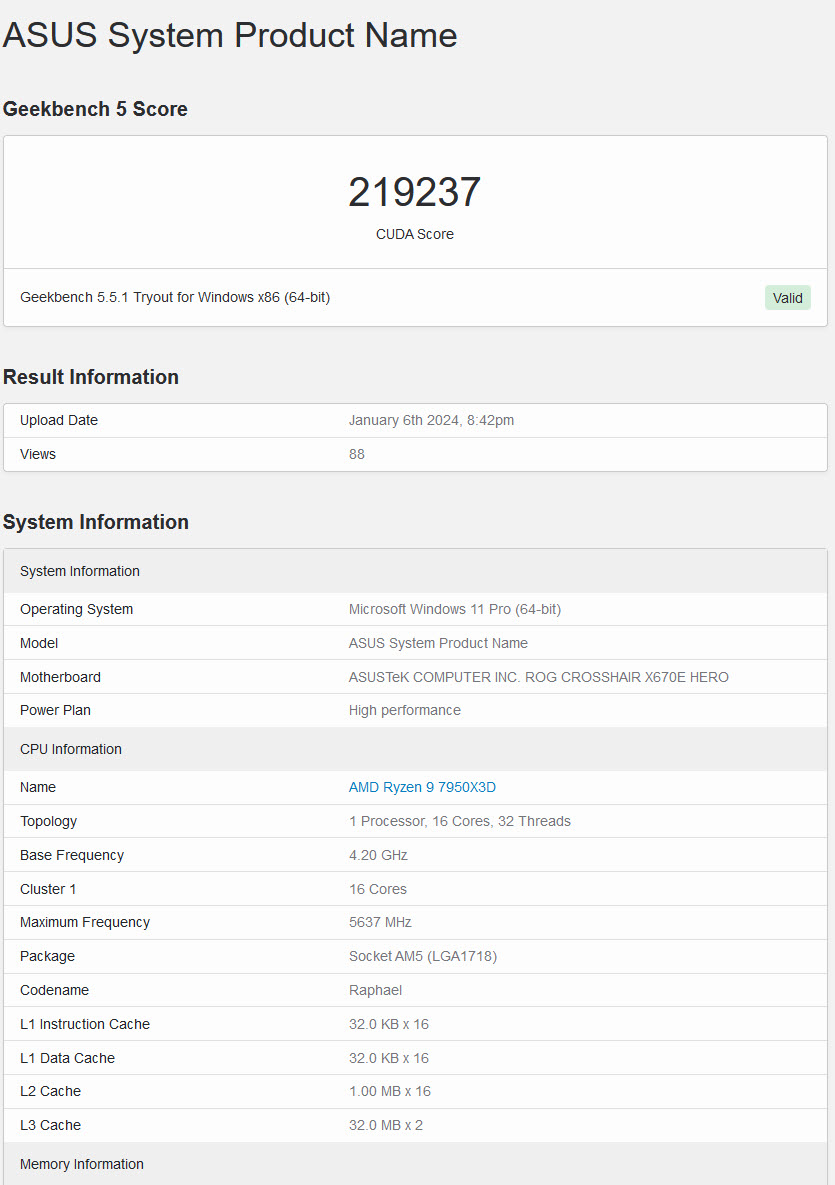Click the Raphael codename value
Viewport: 835px width, 1185px height.
376,990
